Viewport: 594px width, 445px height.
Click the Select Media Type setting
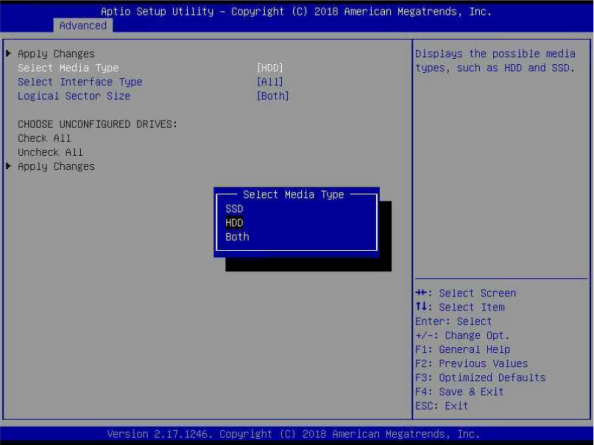pos(68,68)
